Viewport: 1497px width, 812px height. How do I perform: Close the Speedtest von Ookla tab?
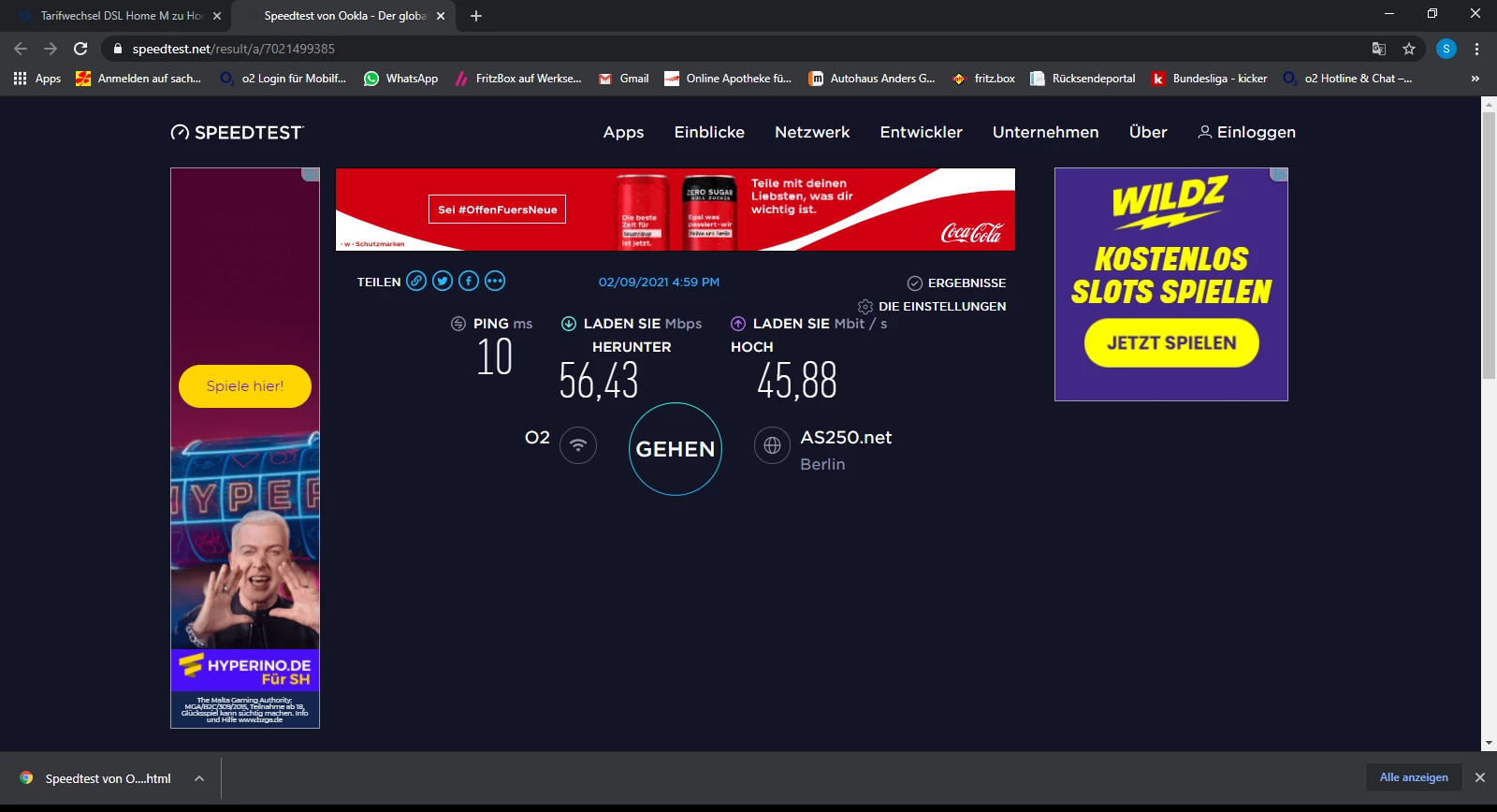441,16
